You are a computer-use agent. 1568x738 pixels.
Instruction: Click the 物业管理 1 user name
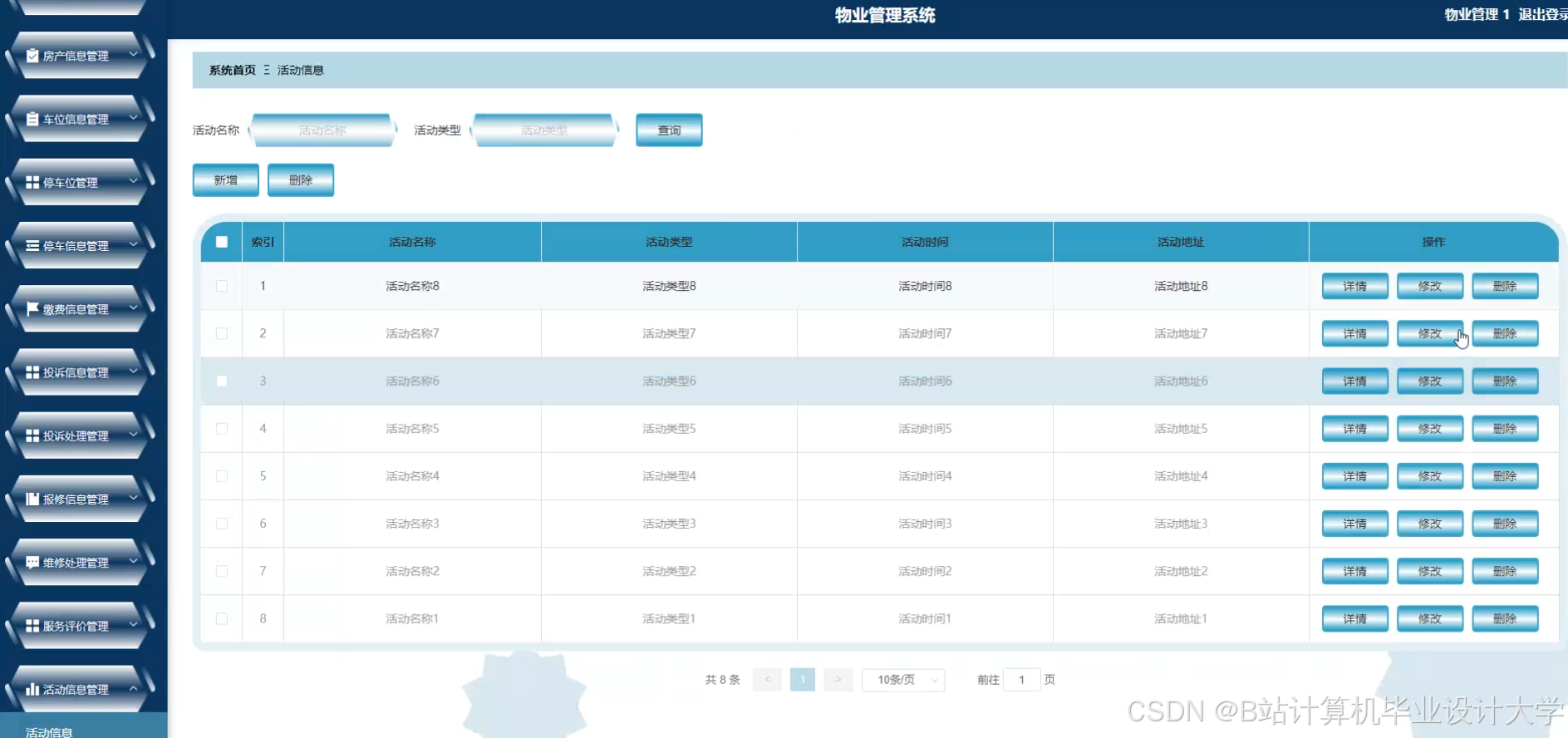pyautogui.click(x=1477, y=14)
